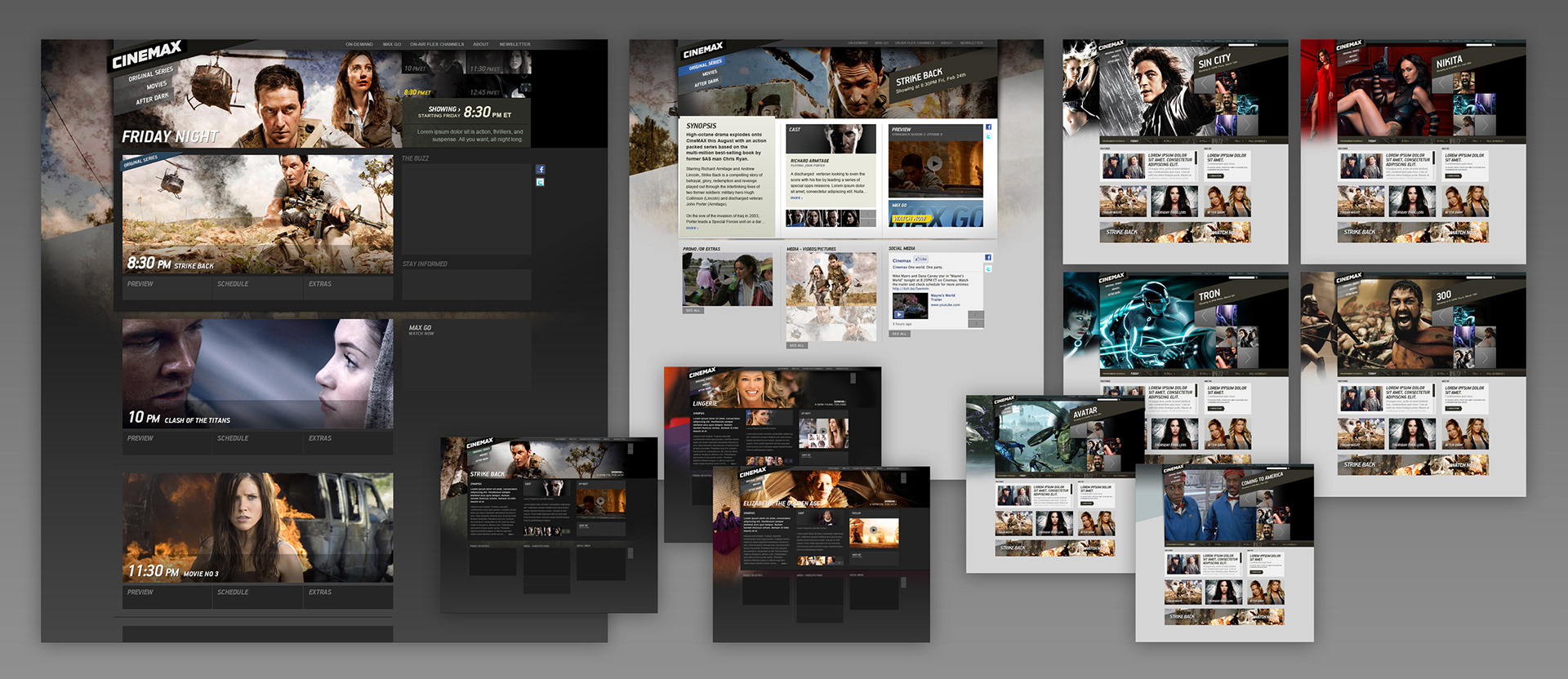Click Twitter icon beside The Buzz panel
The width and height of the screenshot is (1568, 679).
(x=540, y=182)
